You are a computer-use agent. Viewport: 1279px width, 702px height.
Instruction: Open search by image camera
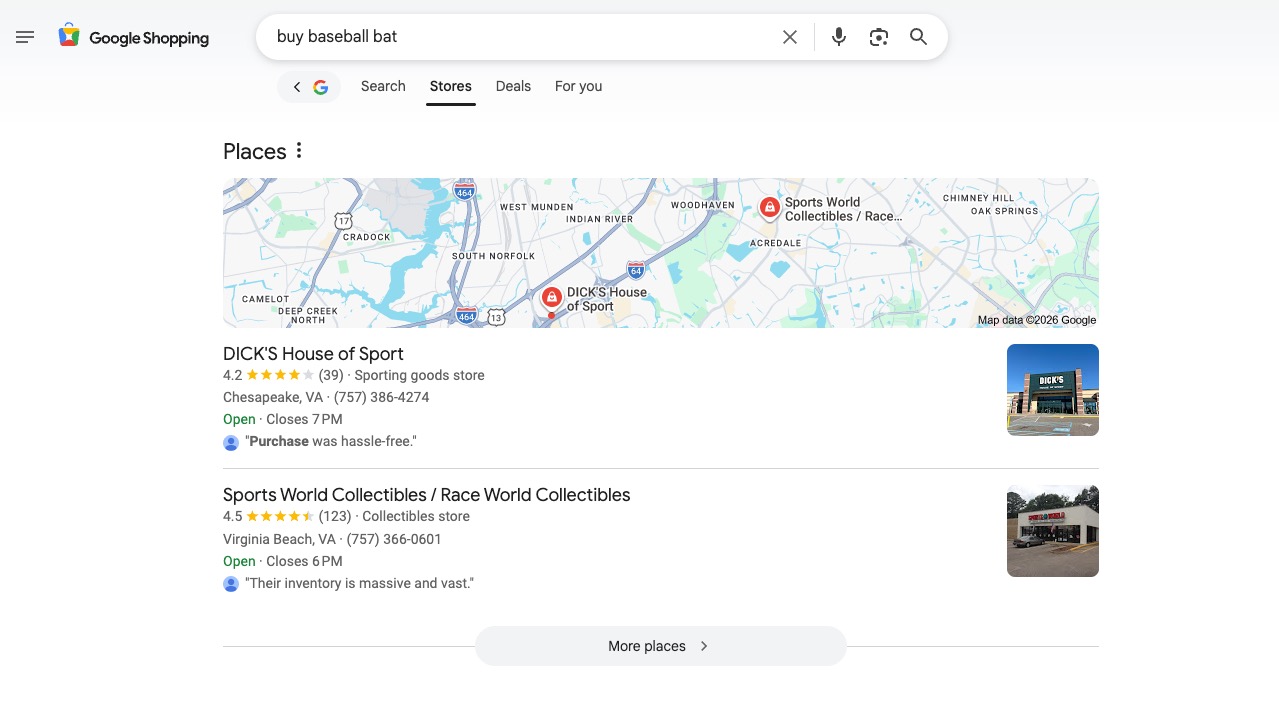(x=878, y=37)
